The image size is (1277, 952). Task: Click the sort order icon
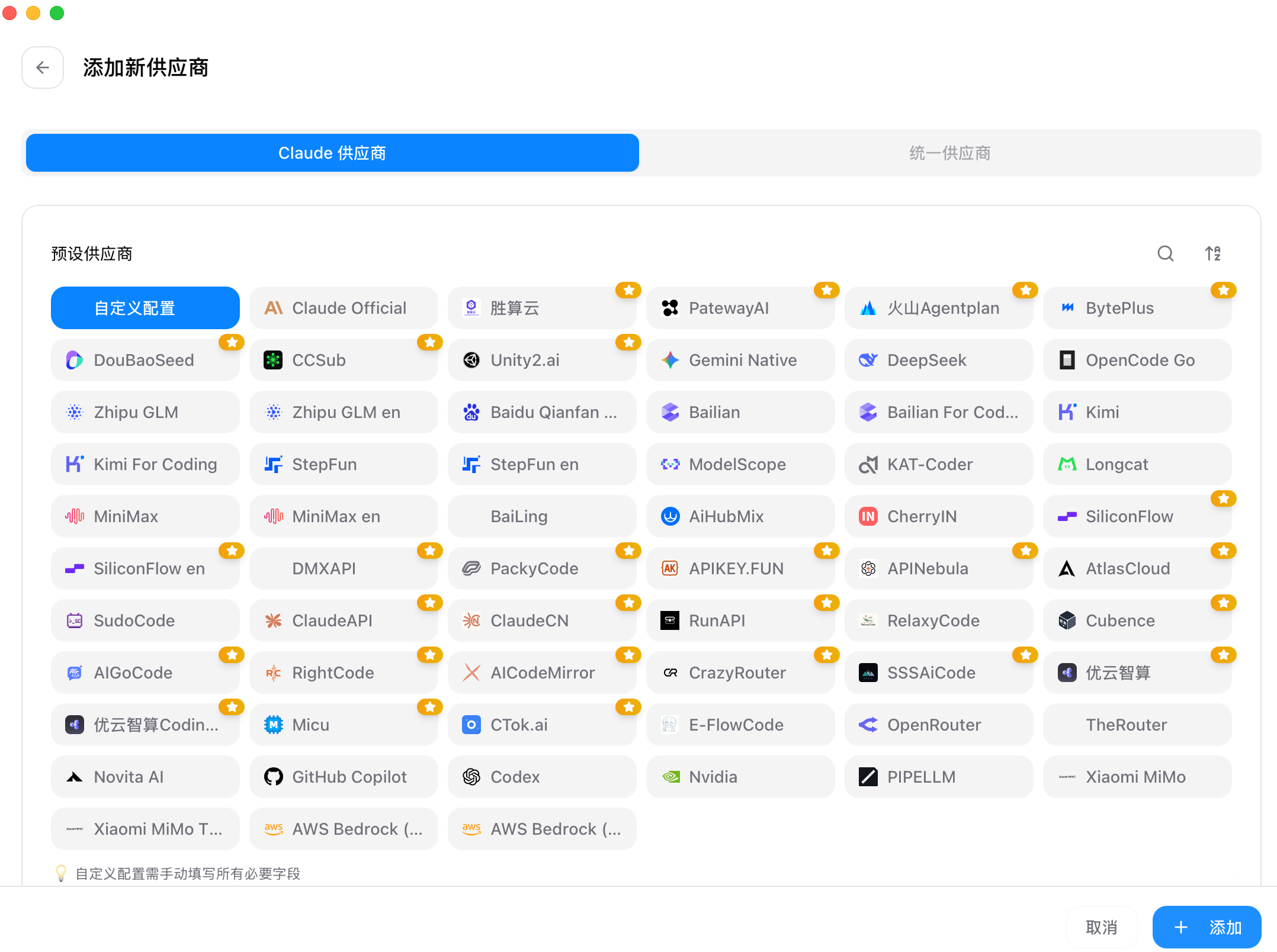pyautogui.click(x=1212, y=253)
